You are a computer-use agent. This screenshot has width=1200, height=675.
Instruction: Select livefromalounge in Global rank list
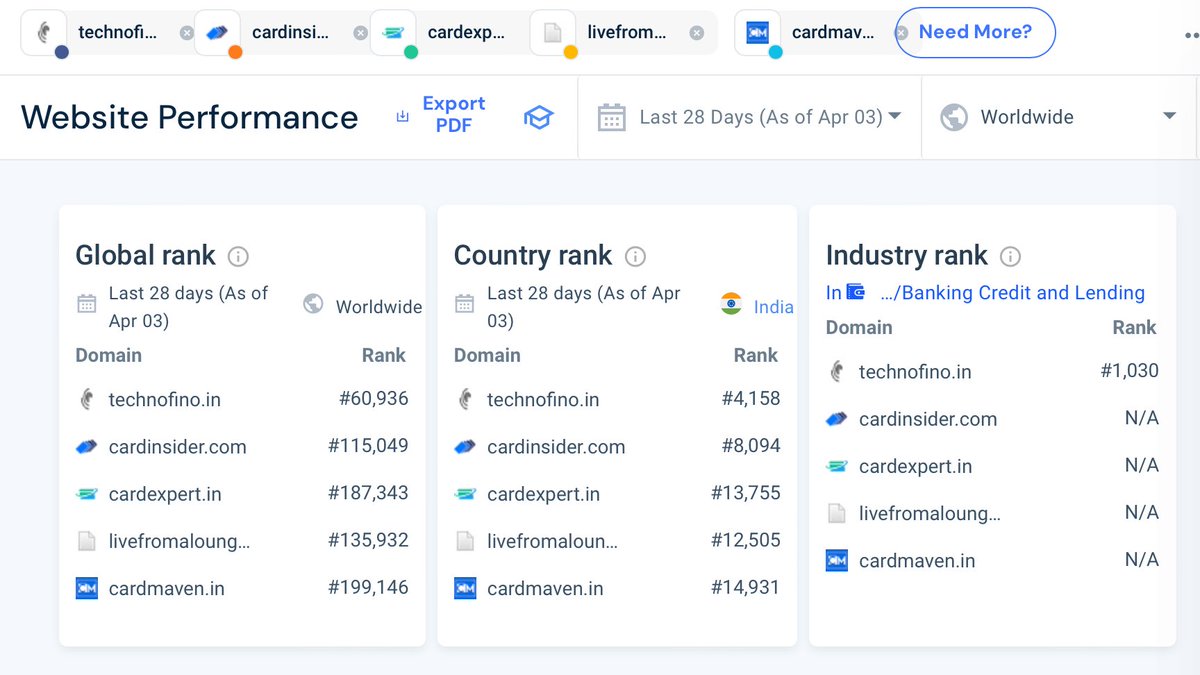tap(180, 542)
